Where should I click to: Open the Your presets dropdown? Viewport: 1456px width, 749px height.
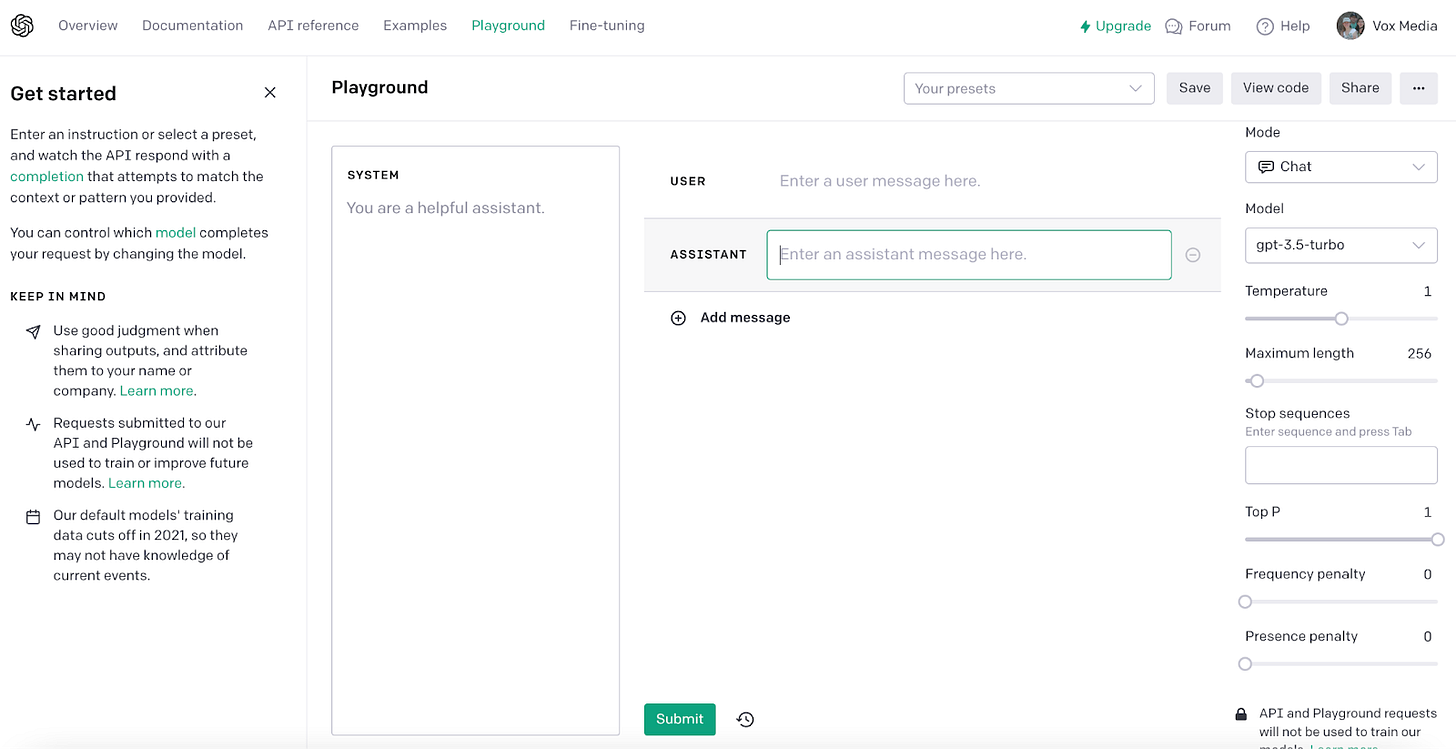pos(1028,88)
